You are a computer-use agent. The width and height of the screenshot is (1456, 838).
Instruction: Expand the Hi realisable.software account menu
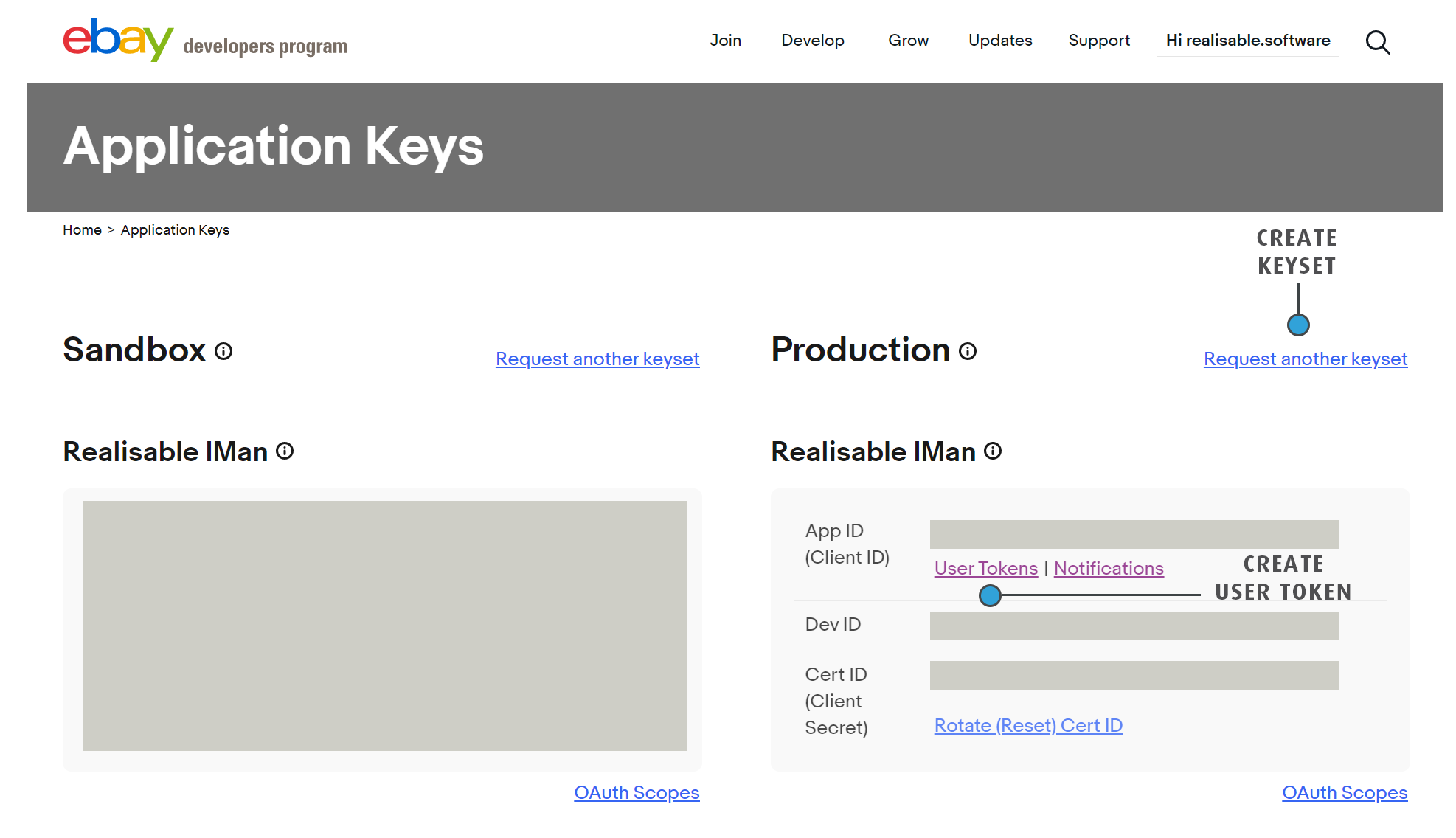(x=1247, y=41)
